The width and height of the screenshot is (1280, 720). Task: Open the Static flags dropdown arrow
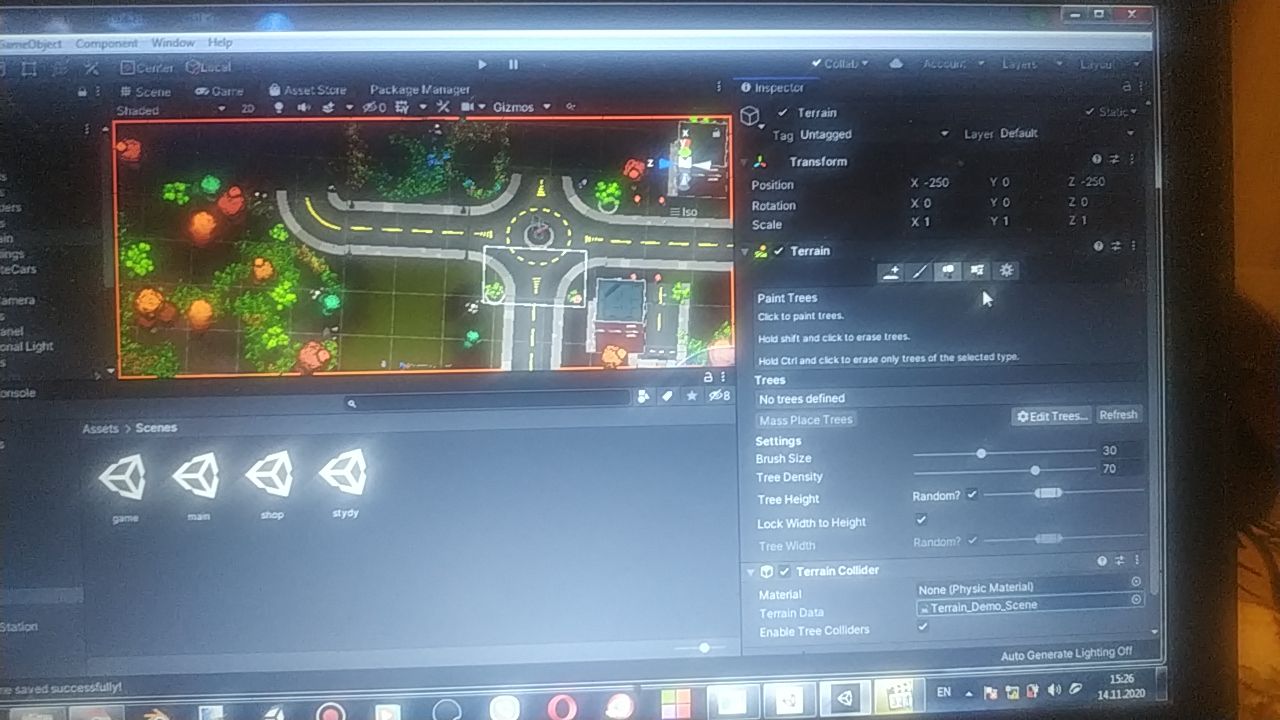pyautogui.click(x=1133, y=112)
